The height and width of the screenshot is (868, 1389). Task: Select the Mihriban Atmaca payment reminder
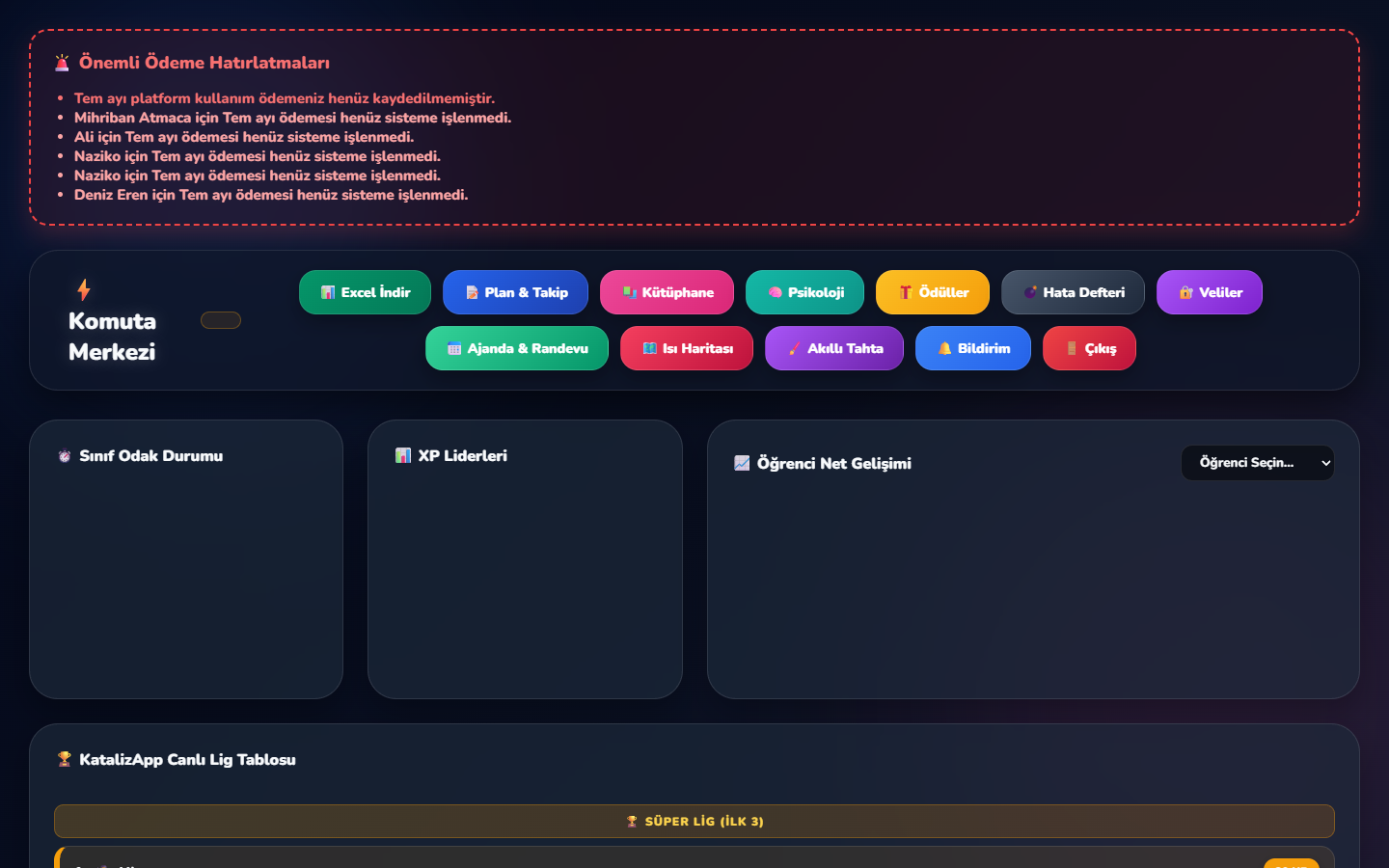pos(292,118)
